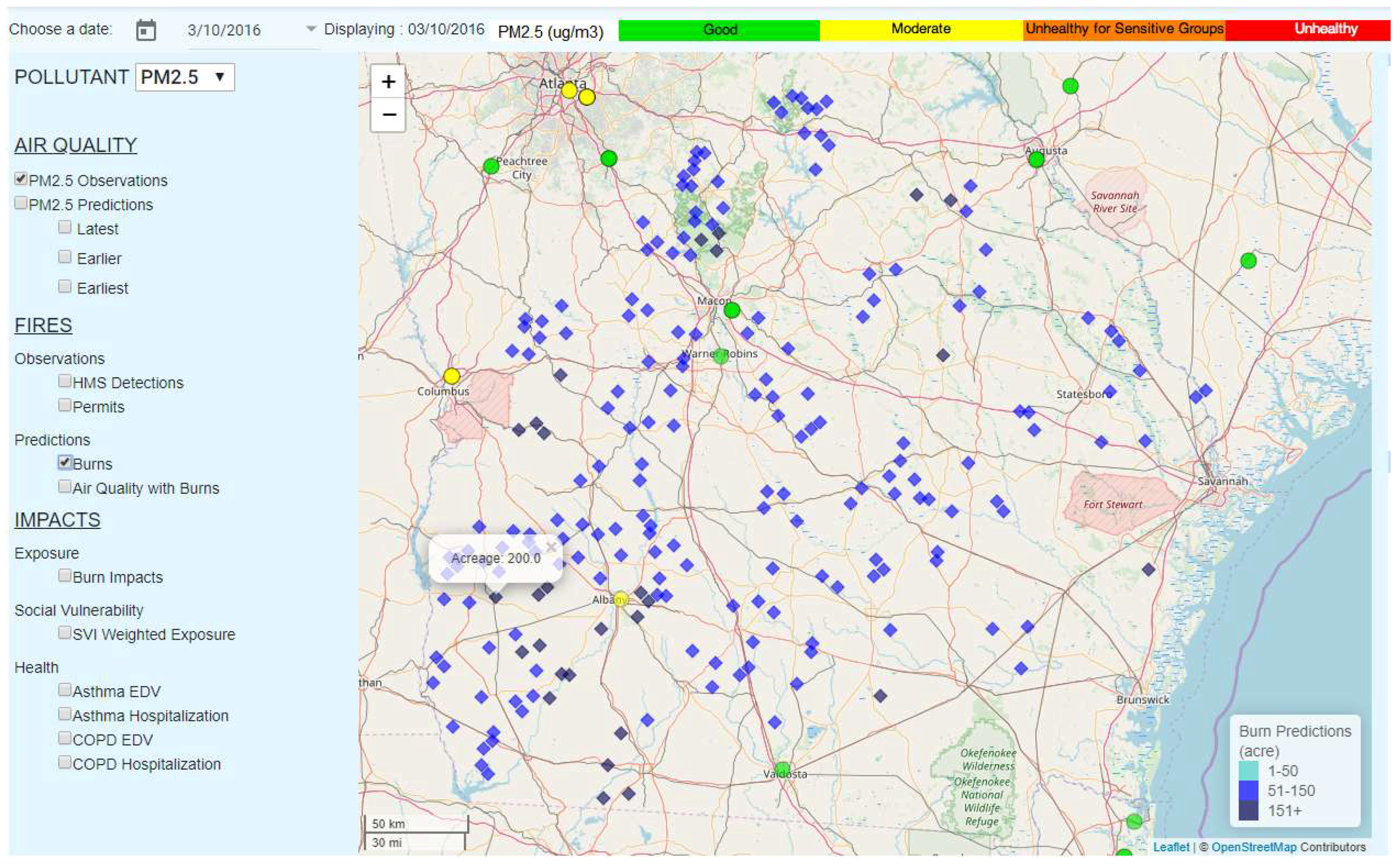The height and width of the screenshot is (865, 1400).
Task: Click green PM2.5 marker at Augusta
Action: pos(1036,160)
